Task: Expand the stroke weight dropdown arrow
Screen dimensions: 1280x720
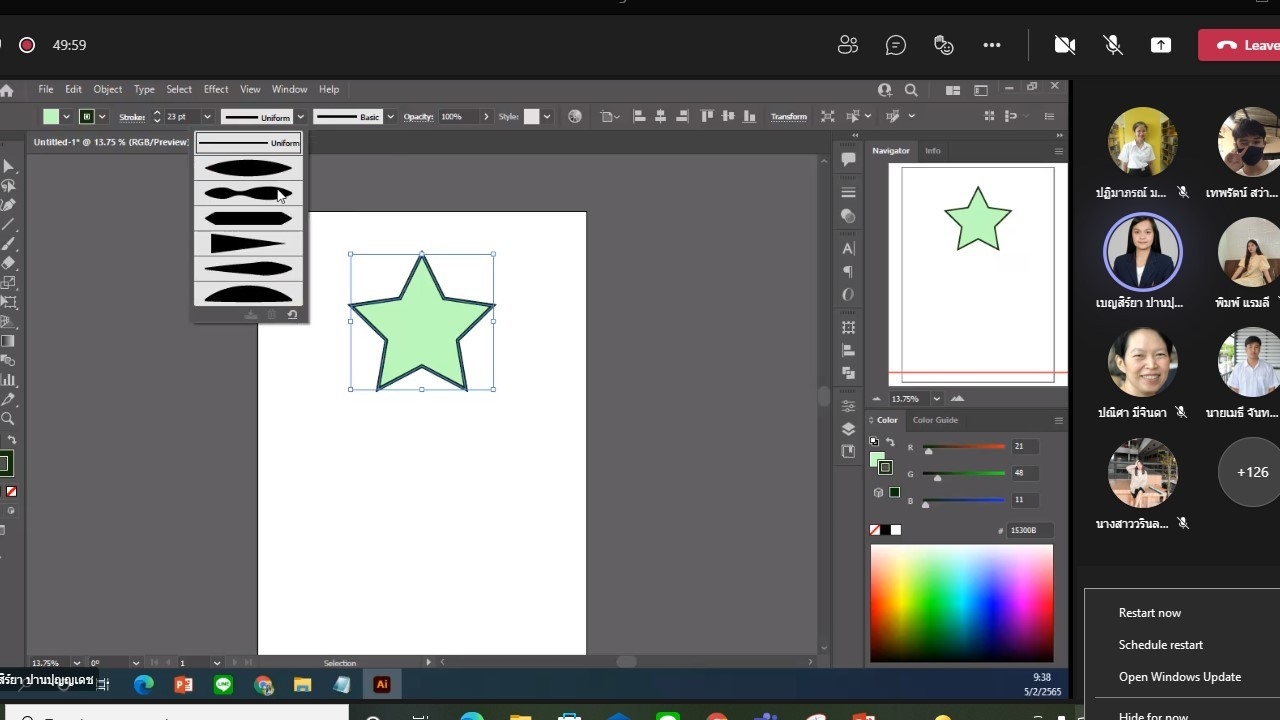Action: click(207, 117)
